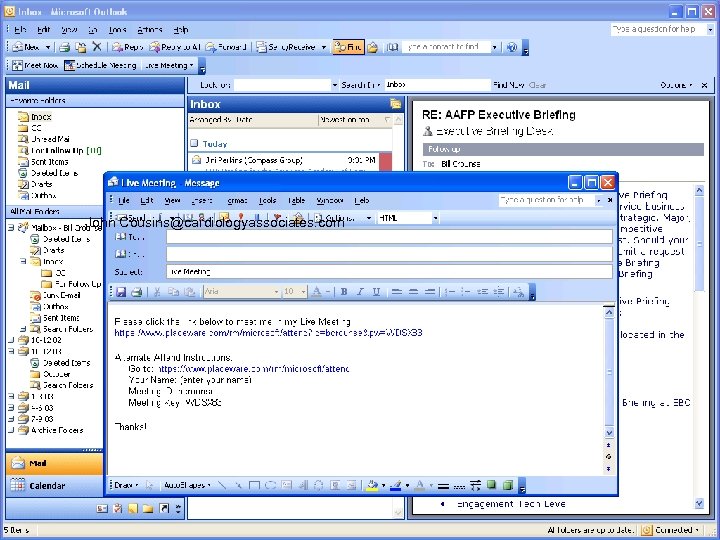Click the Meet Now button

coord(36,65)
